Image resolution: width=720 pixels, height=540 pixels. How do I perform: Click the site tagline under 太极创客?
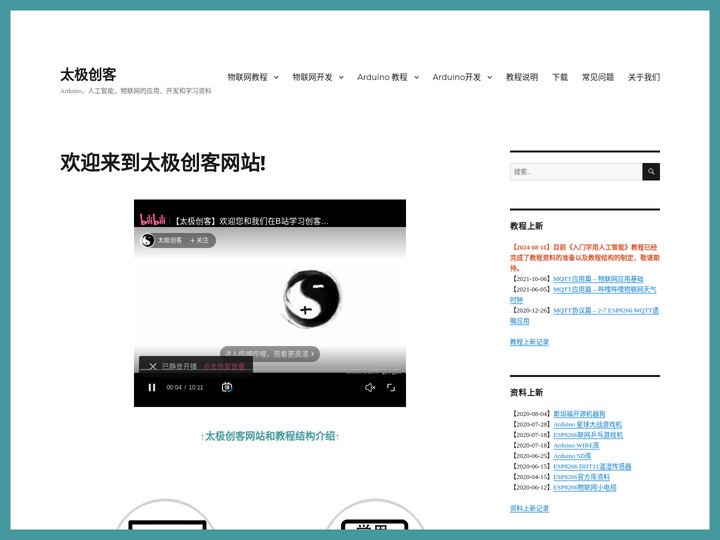click(x=135, y=91)
